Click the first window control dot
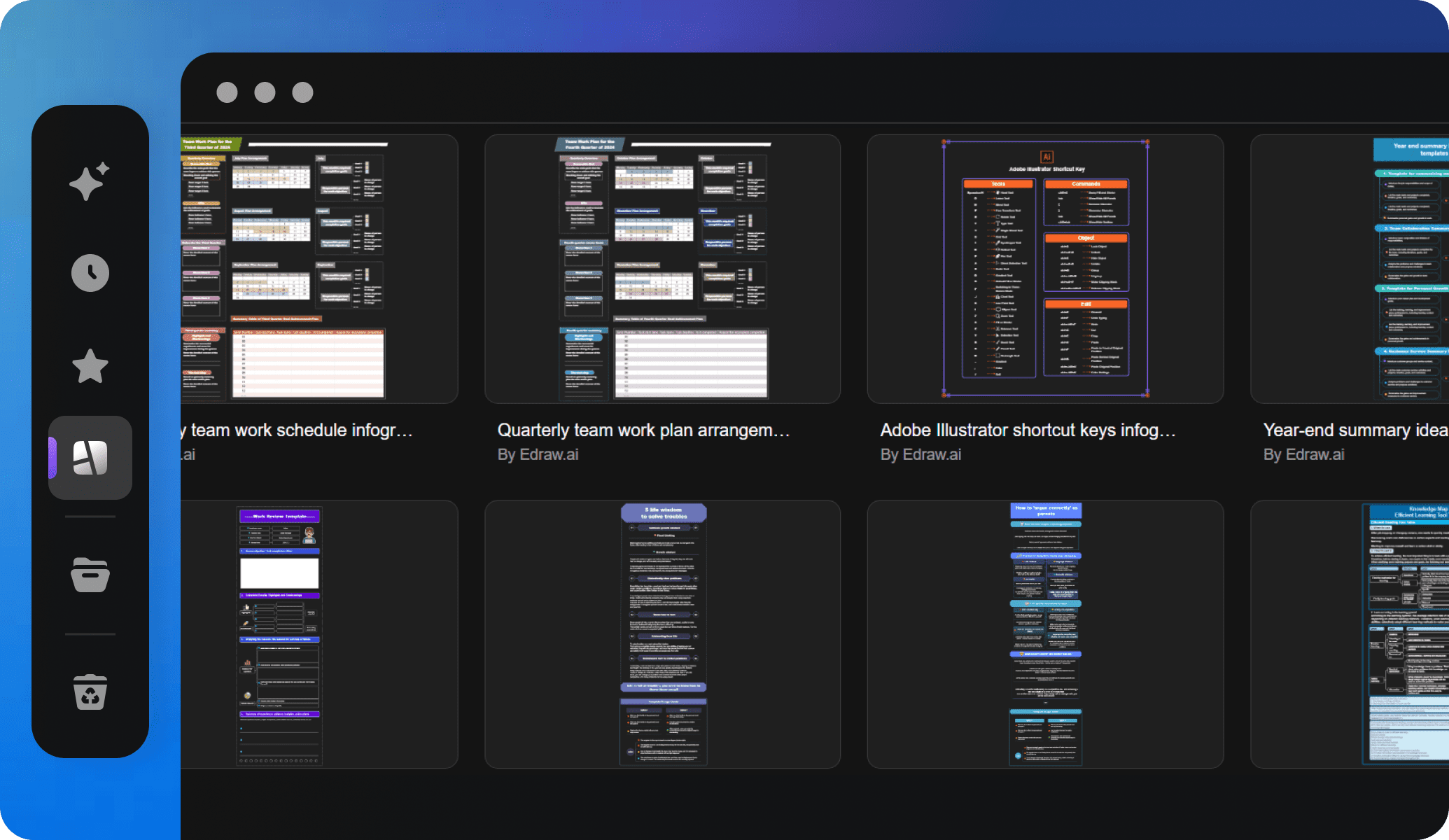This screenshot has height=840, width=1449. coord(227,92)
